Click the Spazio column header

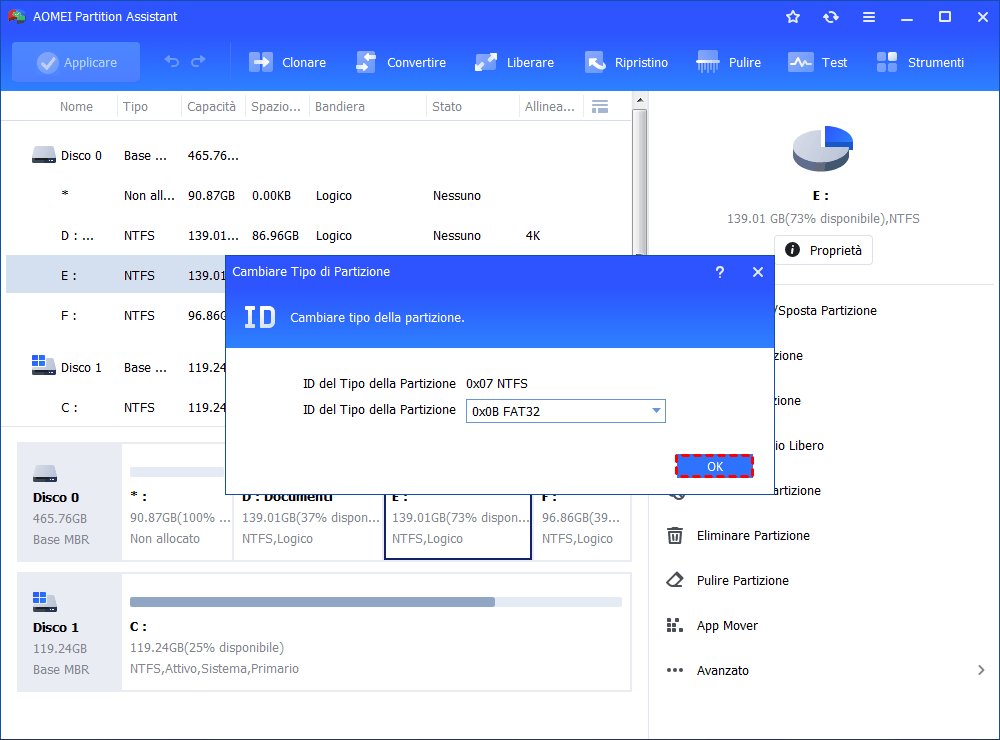click(x=276, y=107)
